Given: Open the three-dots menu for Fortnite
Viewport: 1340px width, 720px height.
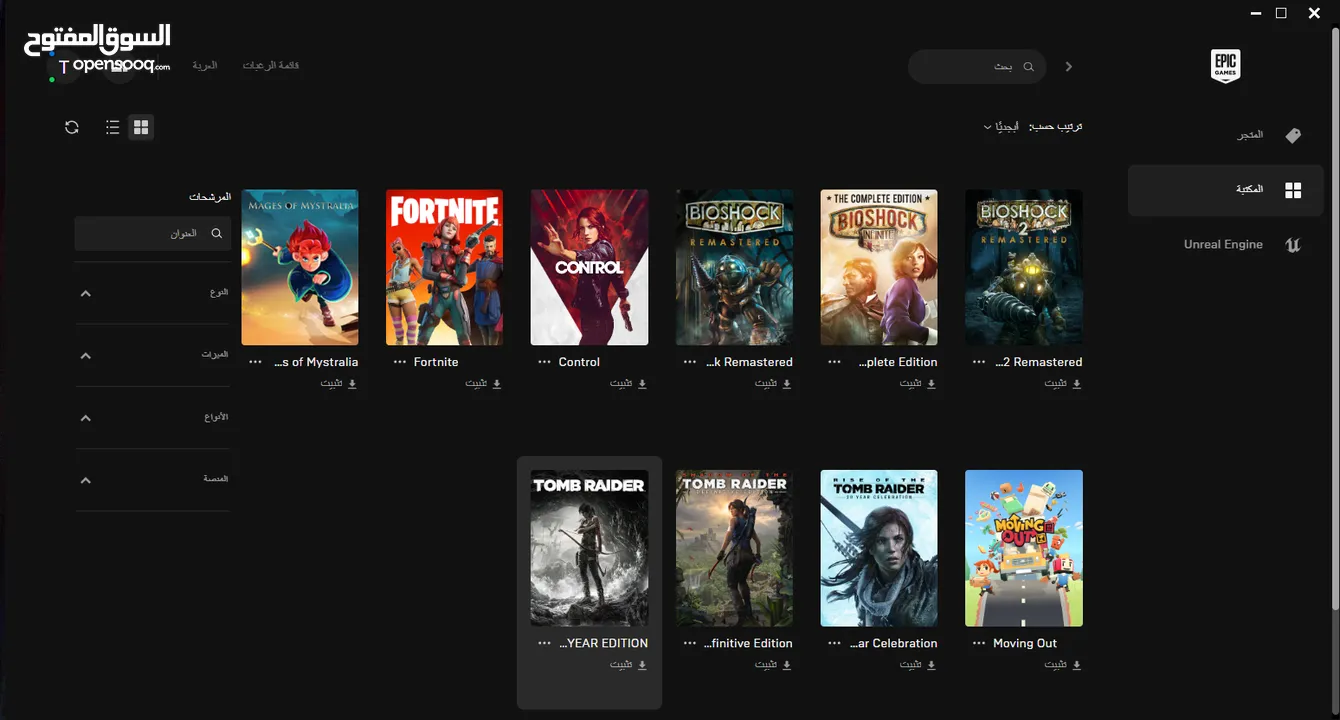Looking at the screenshot, I should click(400, 362).
